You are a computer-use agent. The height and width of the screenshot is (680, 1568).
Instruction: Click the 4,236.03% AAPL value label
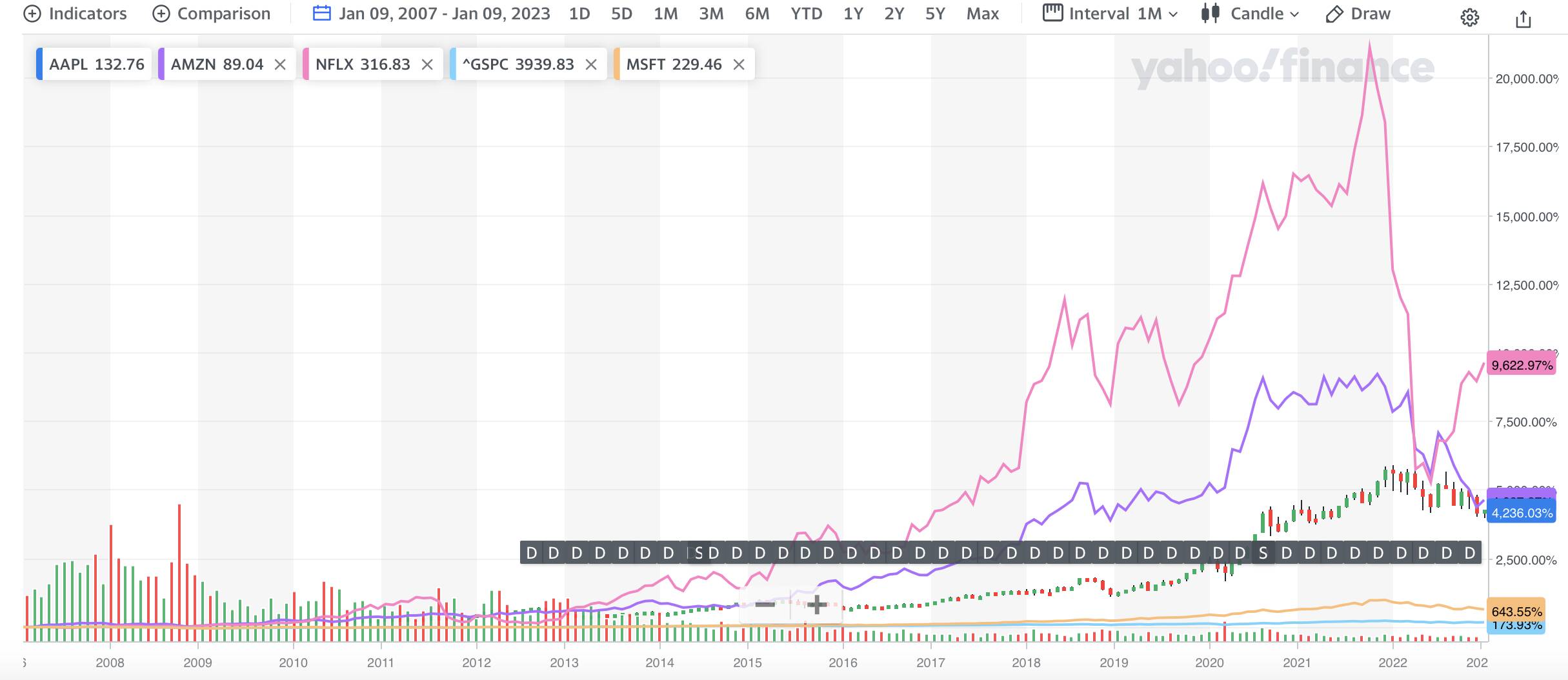[1522, 513]
